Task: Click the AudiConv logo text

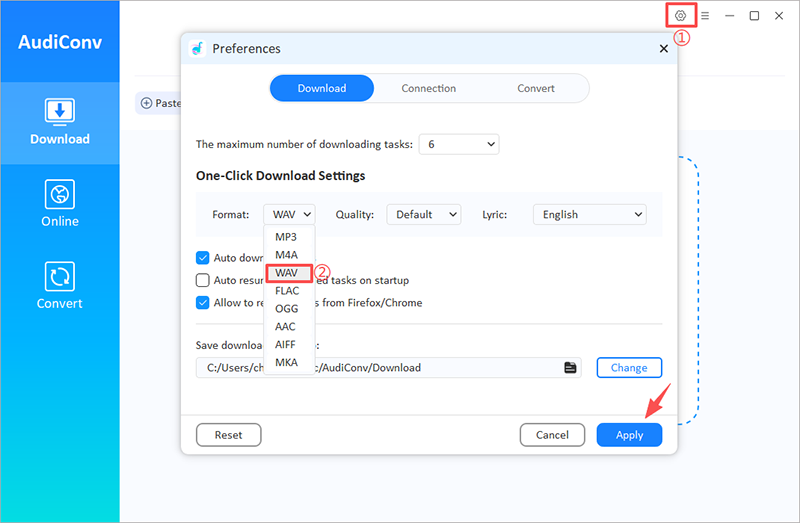Action: (60, 42)
